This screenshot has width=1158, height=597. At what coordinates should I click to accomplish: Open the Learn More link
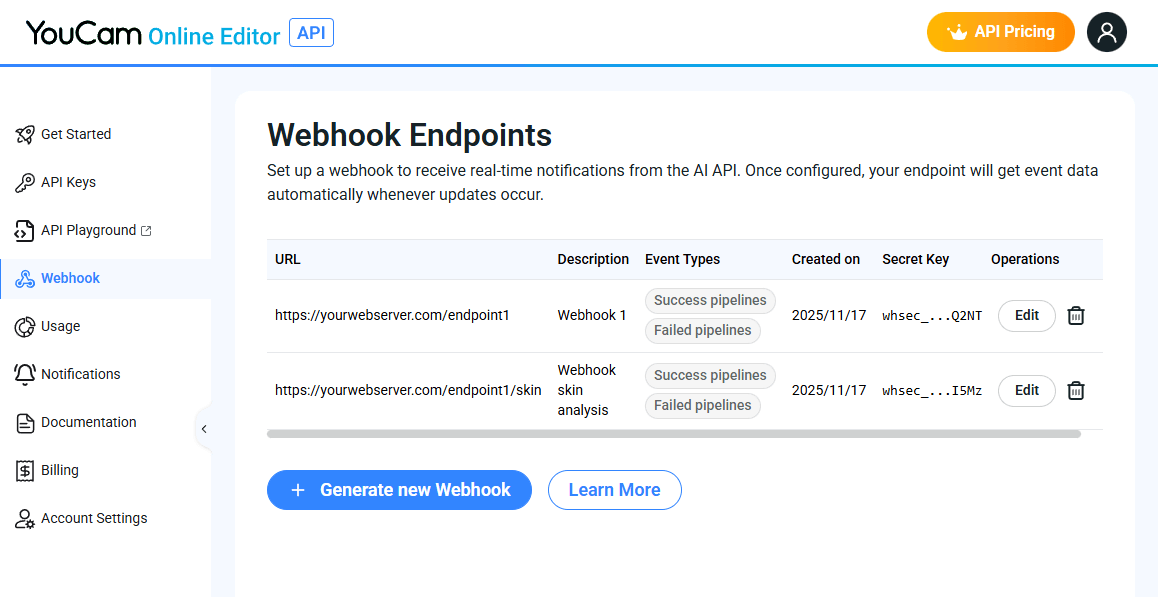click(x=614, y=490)
